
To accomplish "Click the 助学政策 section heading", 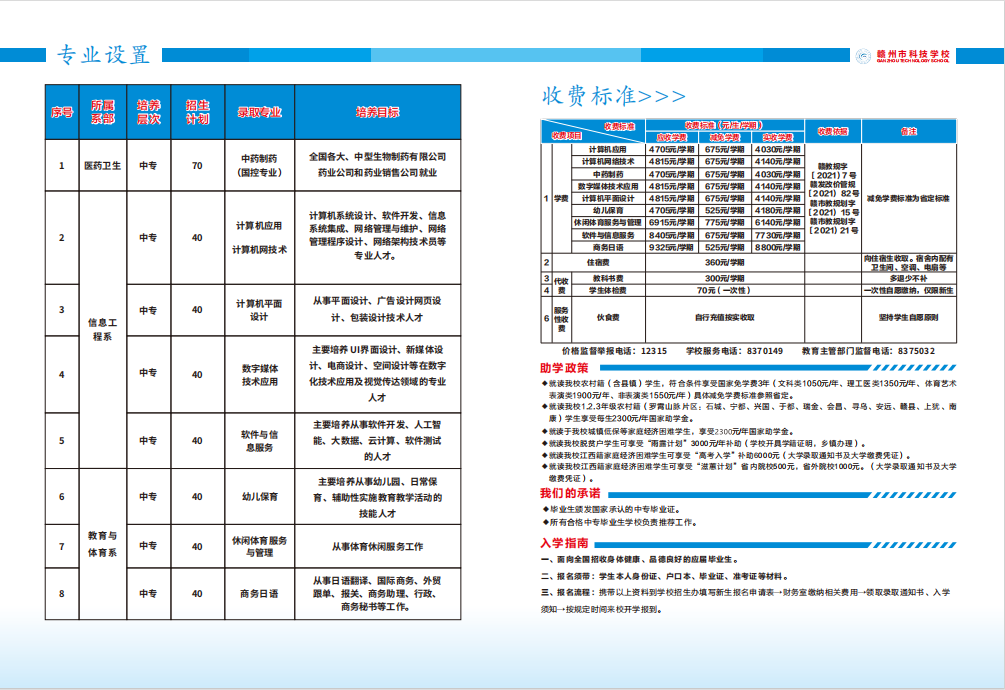I will pos(564,368).
